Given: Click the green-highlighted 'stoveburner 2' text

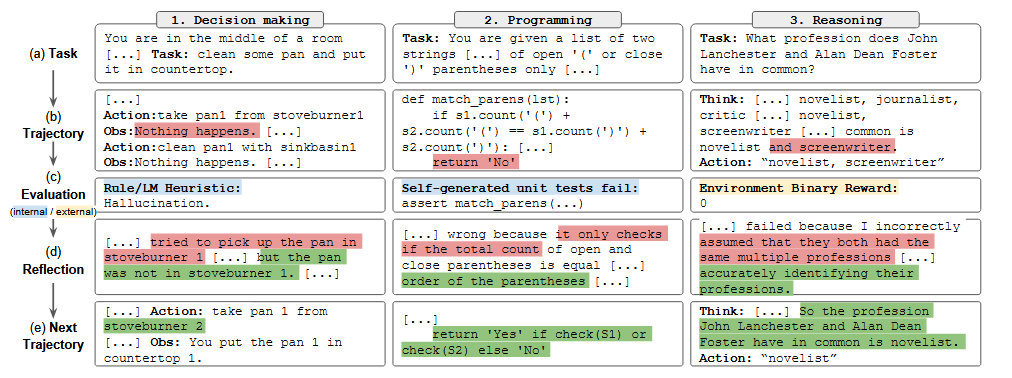Looking at the screenshot, I should click(155, 326).
